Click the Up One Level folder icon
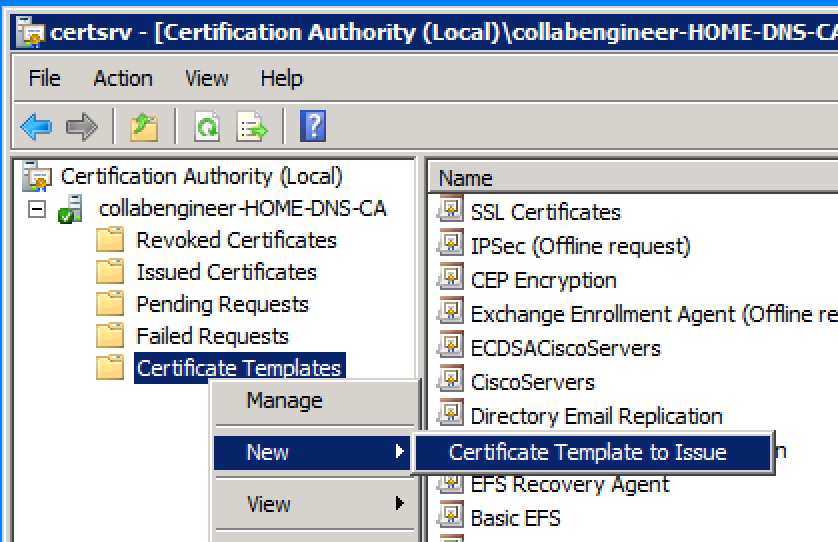The height and width of the screenshot is (542, 838). pyautogui.click(x=144, y=127)
